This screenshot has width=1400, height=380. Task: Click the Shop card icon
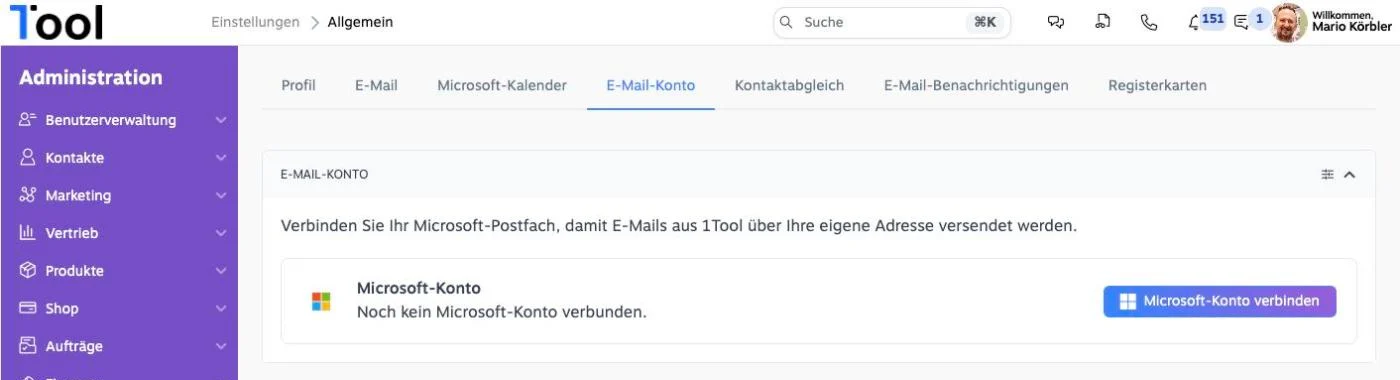[x=27, y=309]
